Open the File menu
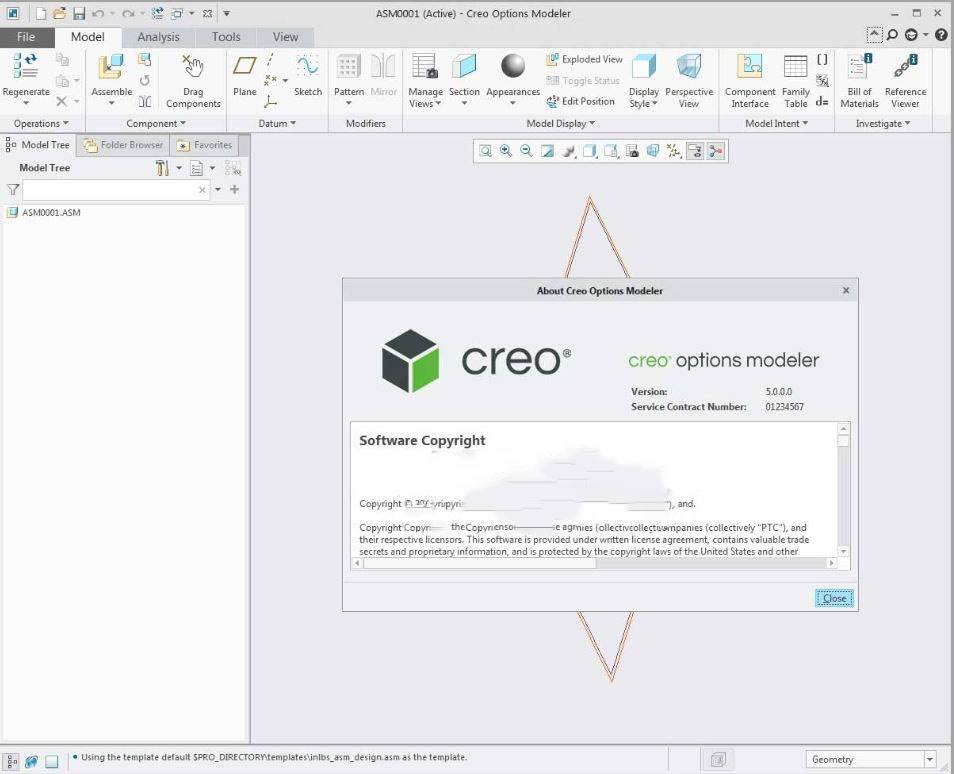The image size is (954, 774). [x=26, y=37]
